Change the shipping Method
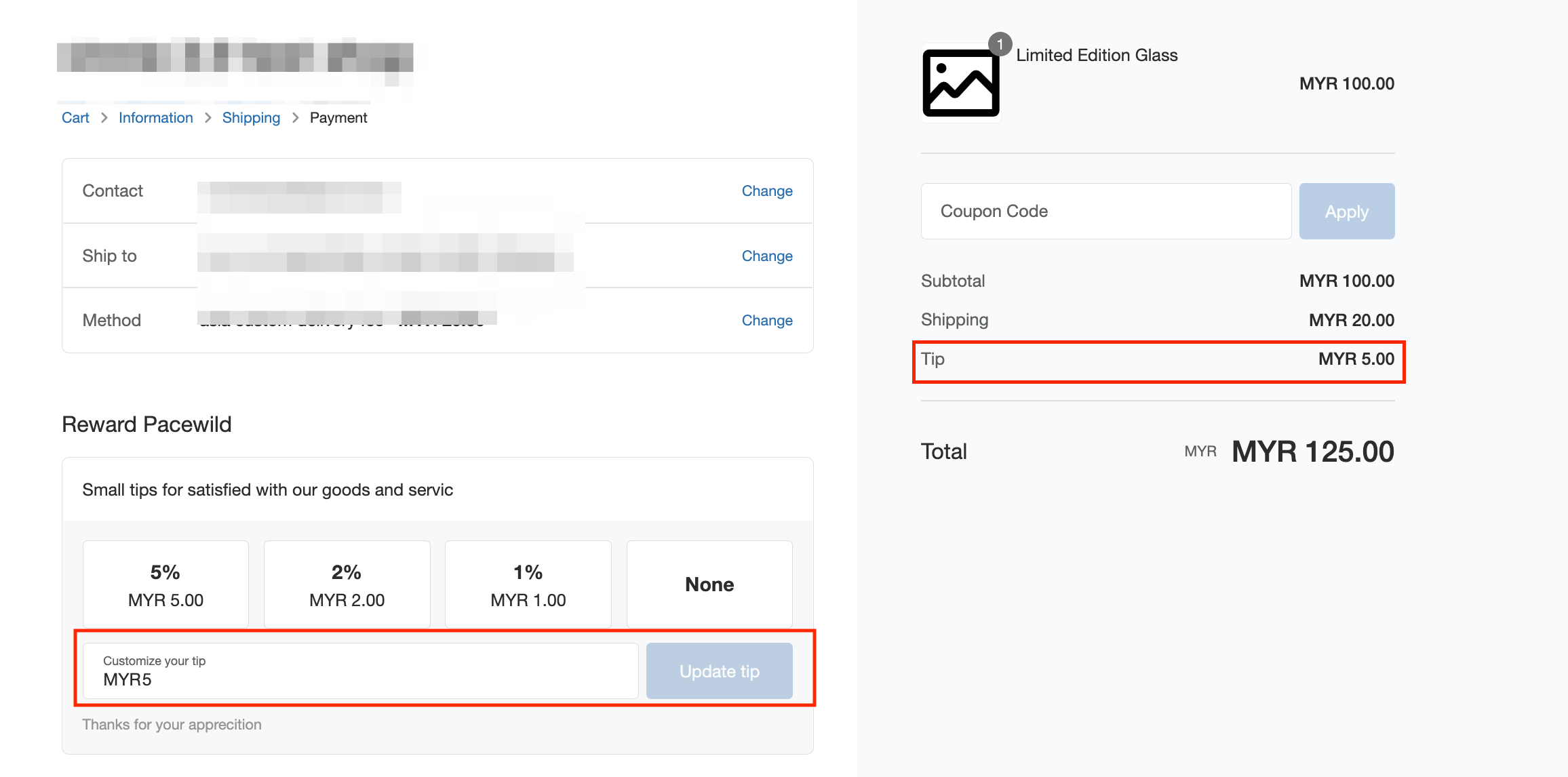Viewport: 1568px width, 777px height. click(766, 321)
